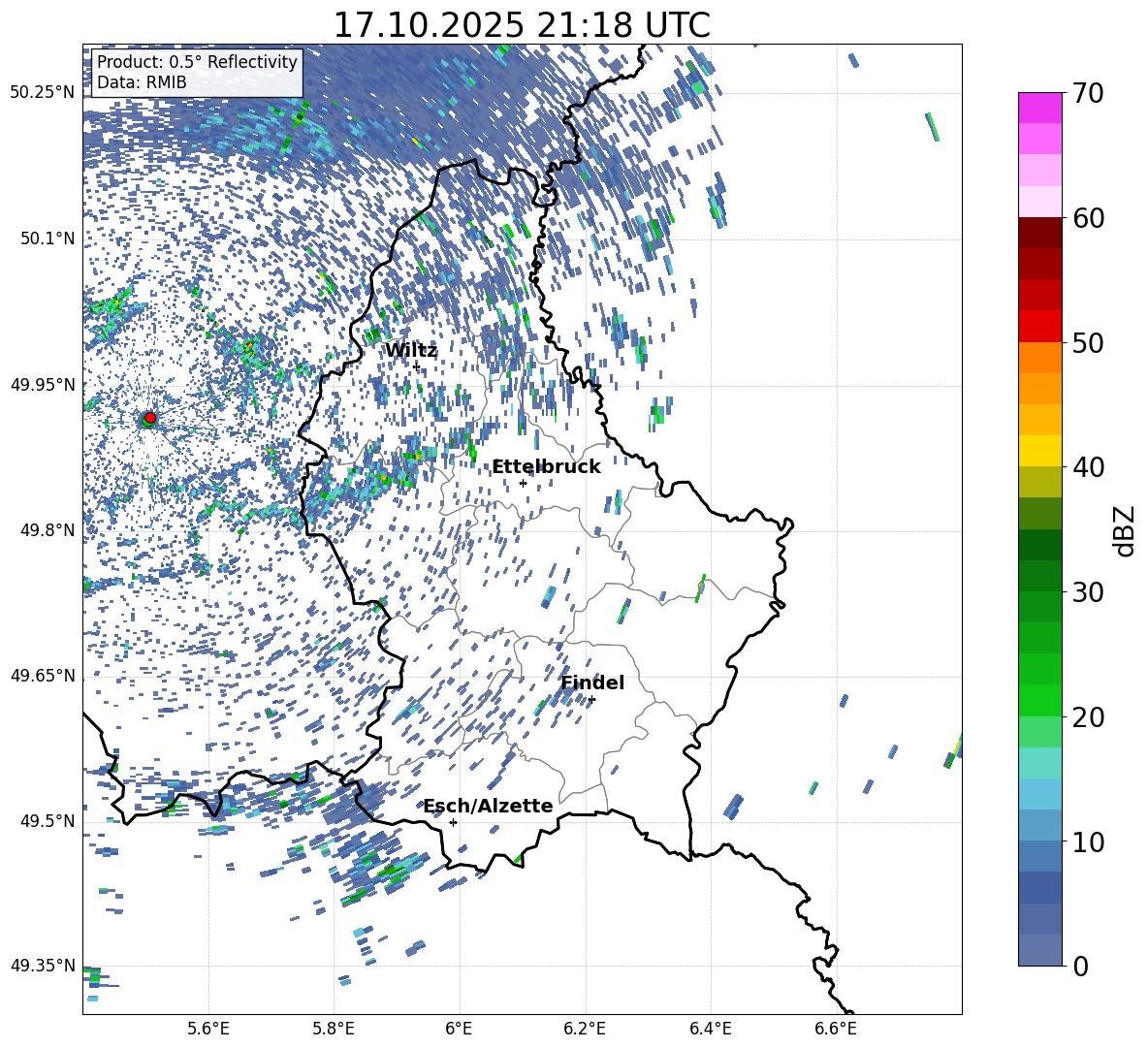Screen dimensions: 1148x1048
Task: Click the Esch/Alzette station cross marker
Action: coord(453,822)
